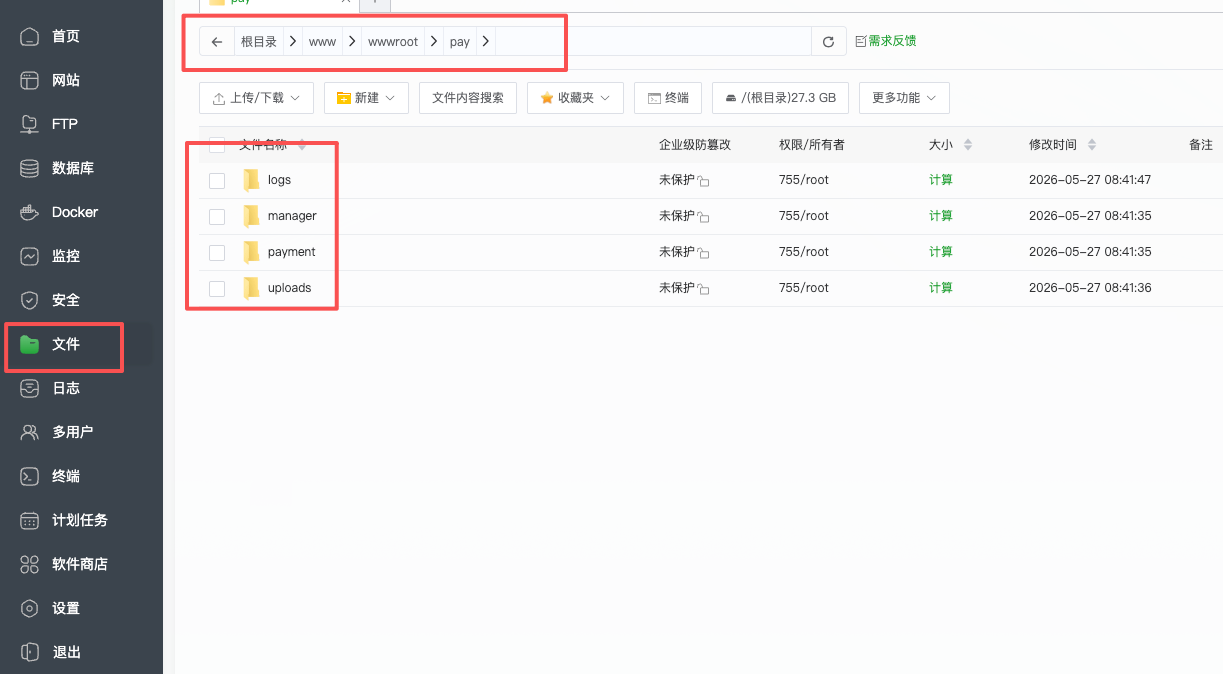Click the manager folder icon

(x=251, y=216)
